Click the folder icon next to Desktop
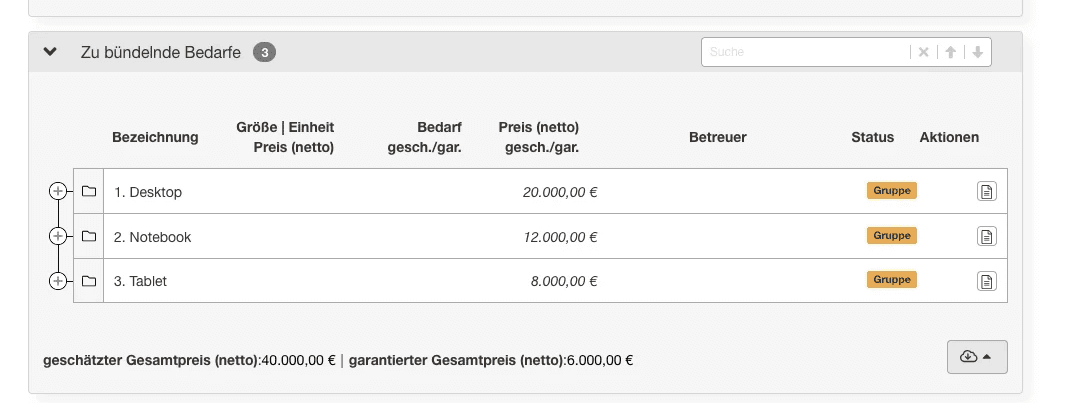Screen dimensions: 1065x403 [x=89, y=191]
